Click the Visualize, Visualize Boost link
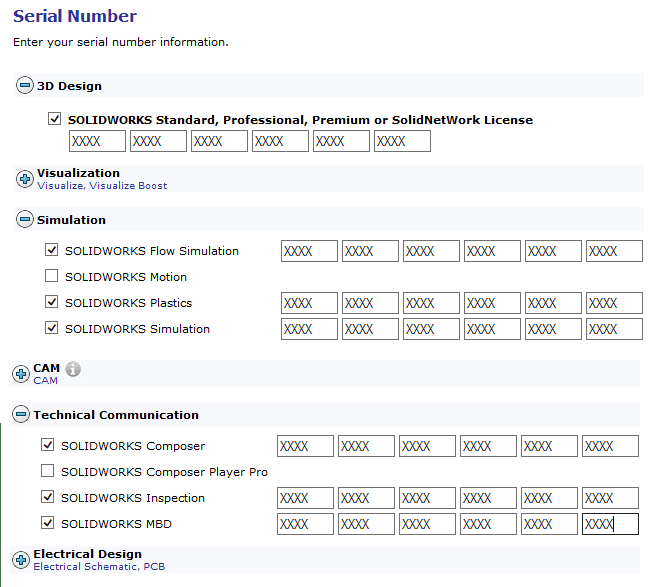 pos(102,186)
